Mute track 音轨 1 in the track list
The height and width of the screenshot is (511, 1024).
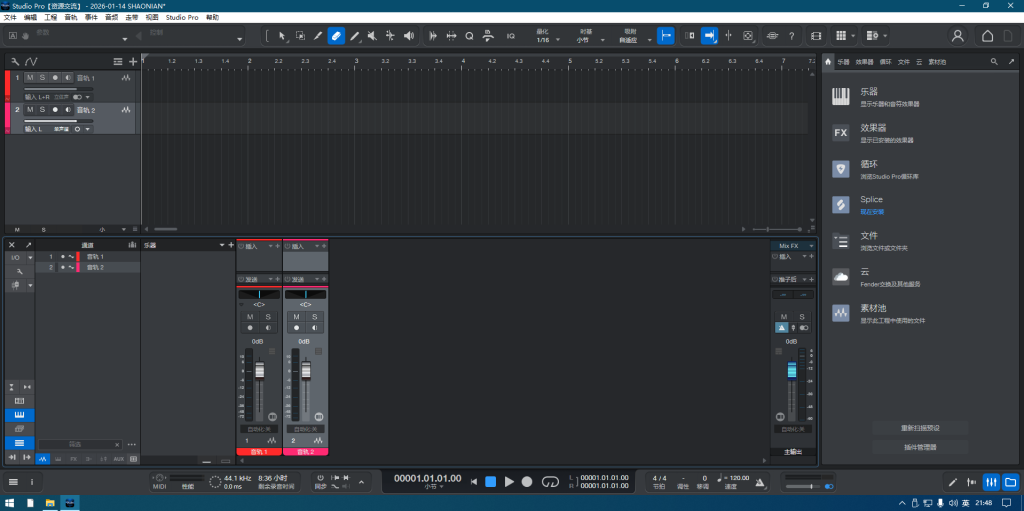(x=30, y=77)
